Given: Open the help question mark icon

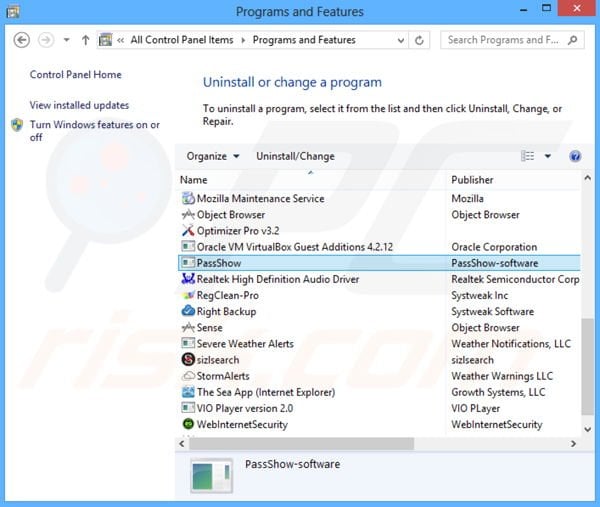Looking at the screenshot, I should pyautogui.click(x=575, y=156).
